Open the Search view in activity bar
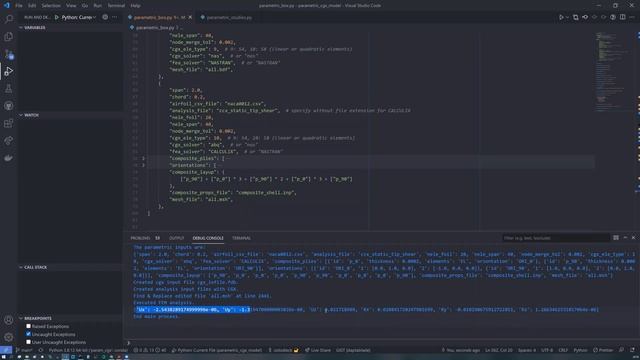 click(9, 19)
